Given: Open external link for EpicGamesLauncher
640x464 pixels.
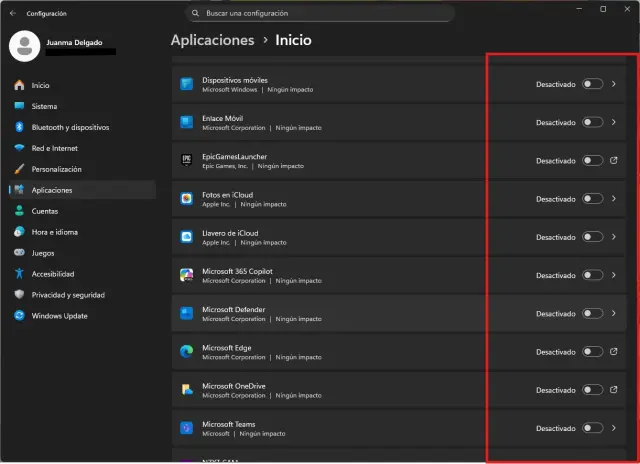Looking at the screenshot, I should 613,160.
